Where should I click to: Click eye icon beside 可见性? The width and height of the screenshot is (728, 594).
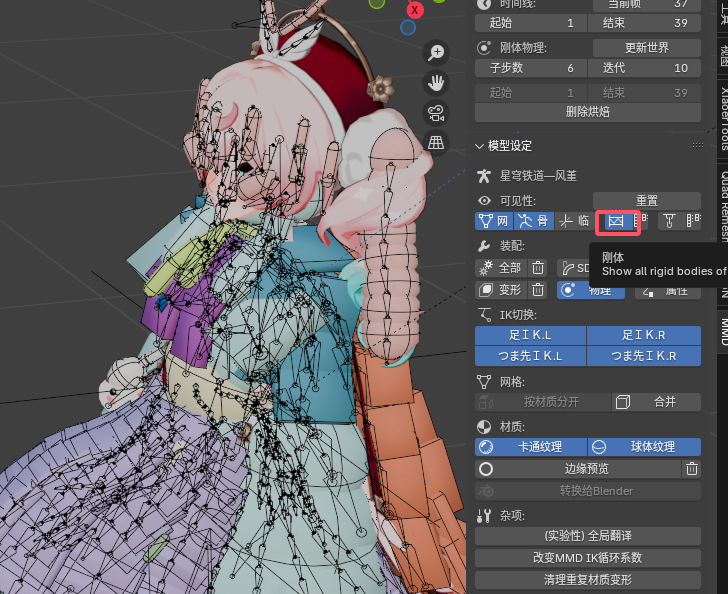(x=484, y=201)
